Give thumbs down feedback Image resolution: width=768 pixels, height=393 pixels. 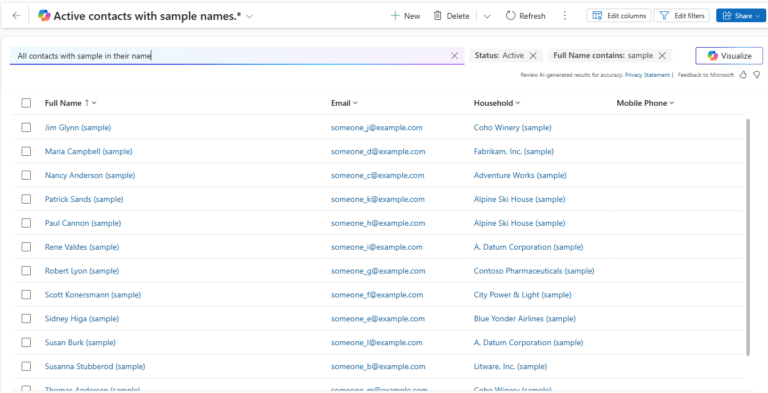coord(757,75)
